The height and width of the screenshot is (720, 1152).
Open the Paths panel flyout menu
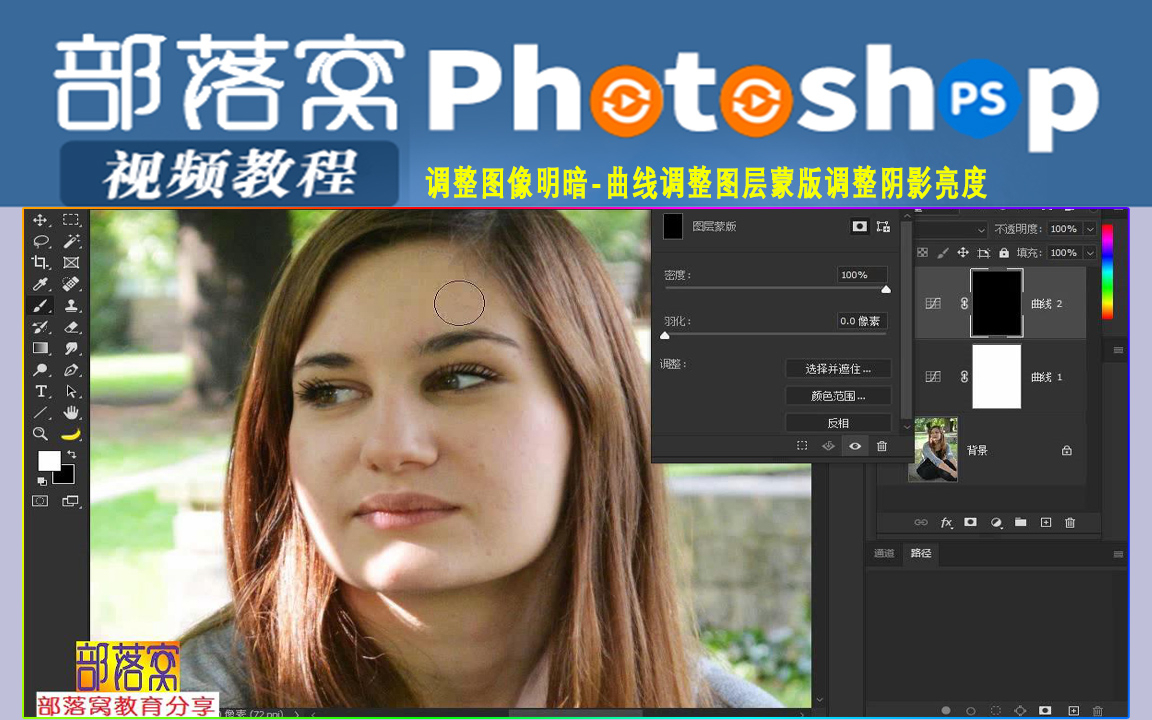(x=1118, y=553)
